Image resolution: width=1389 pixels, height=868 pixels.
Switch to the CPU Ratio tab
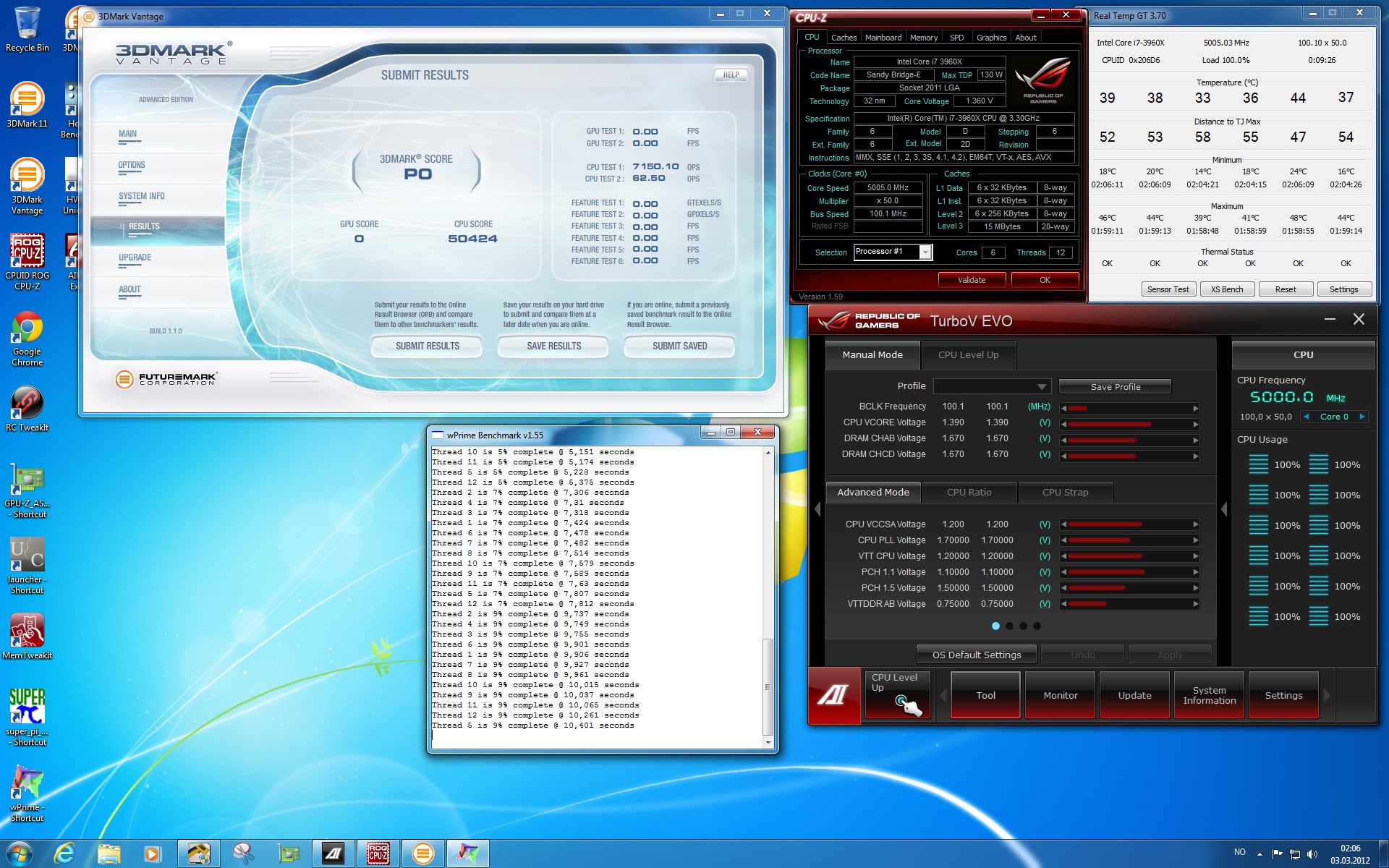(969, 493)
